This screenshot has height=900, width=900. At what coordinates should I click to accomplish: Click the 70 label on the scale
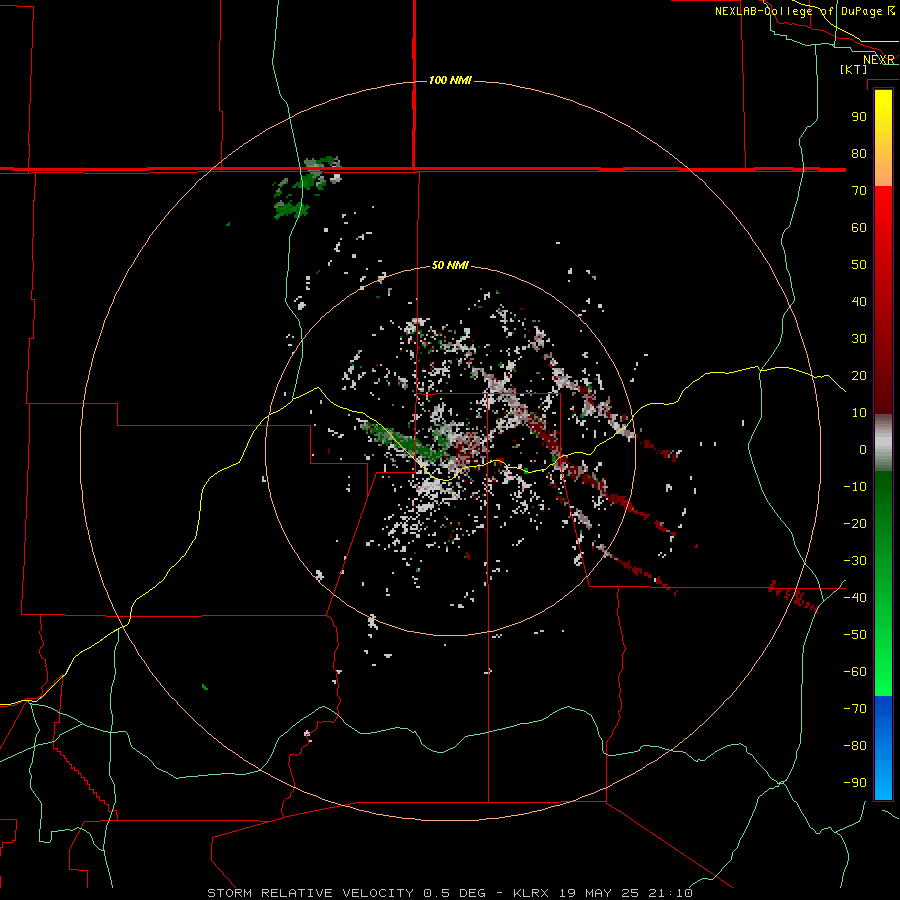pos(859,191)
